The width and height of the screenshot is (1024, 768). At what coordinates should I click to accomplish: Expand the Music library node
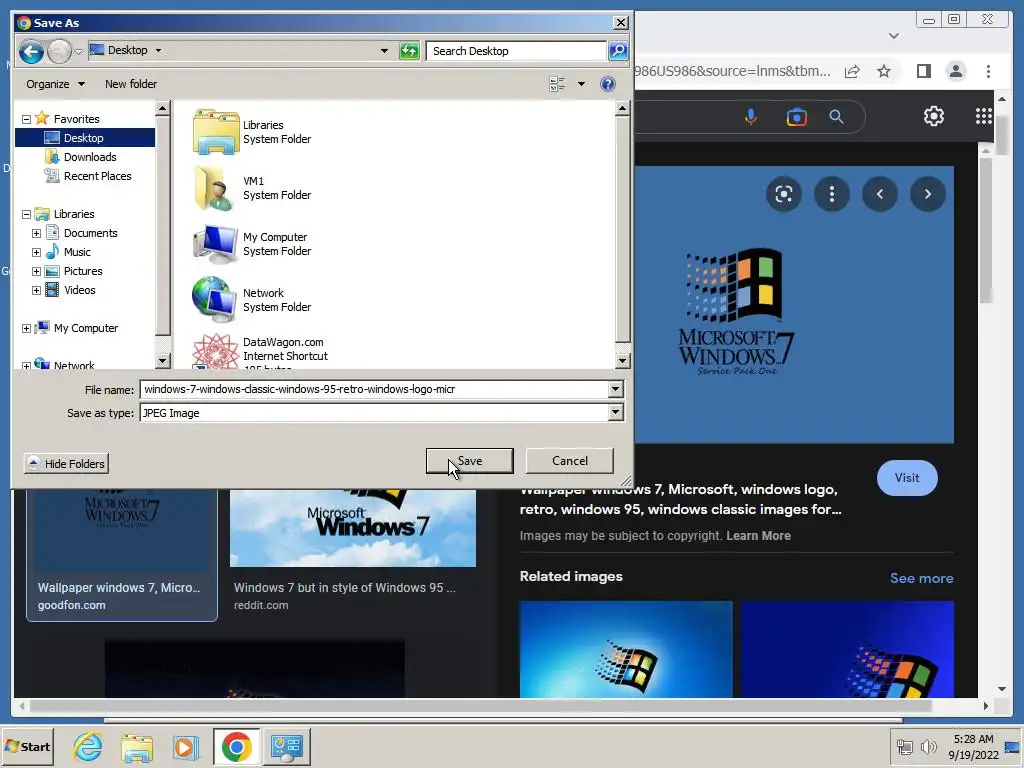[37, 252]
